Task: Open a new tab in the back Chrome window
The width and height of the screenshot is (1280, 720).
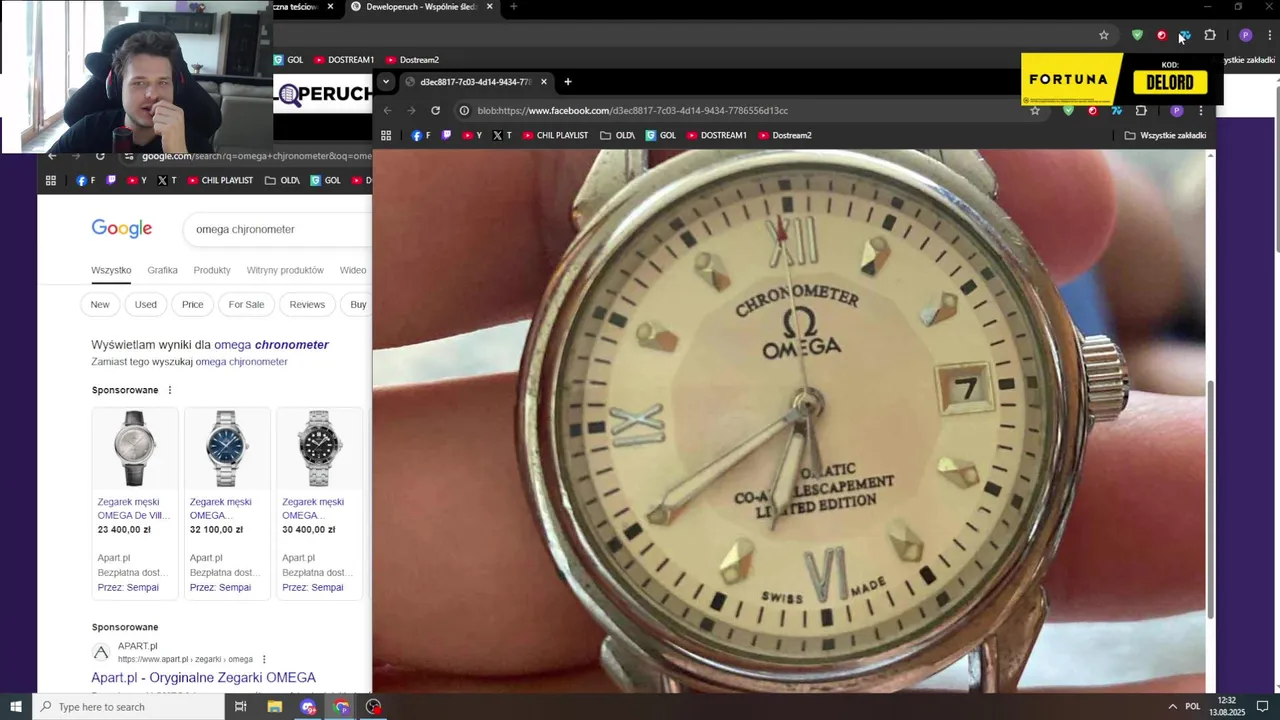Action: 513,7
